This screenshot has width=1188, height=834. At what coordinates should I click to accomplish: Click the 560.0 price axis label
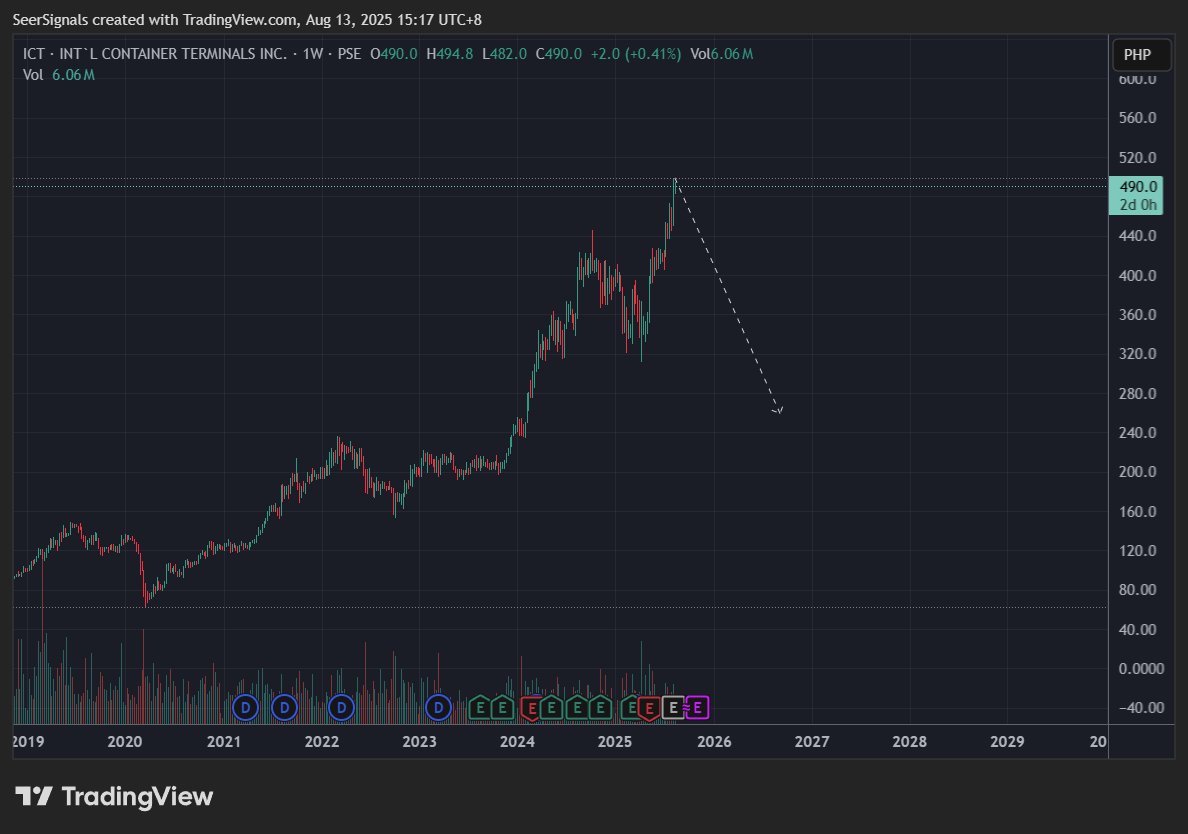pos(1137,117)
